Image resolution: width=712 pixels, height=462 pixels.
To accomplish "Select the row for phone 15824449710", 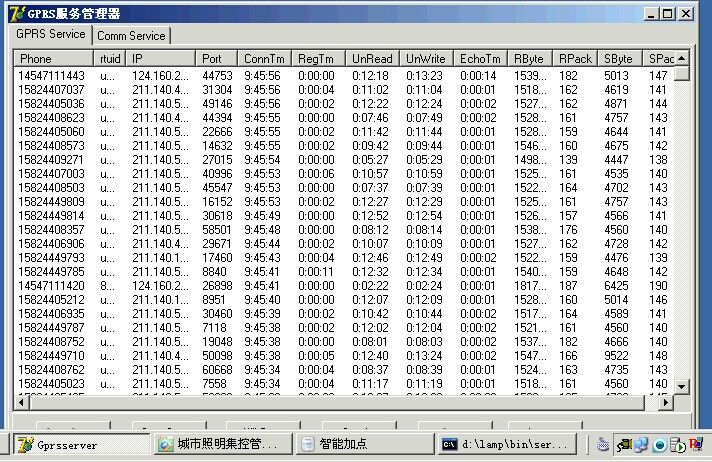I will click(x=344, y=356).
